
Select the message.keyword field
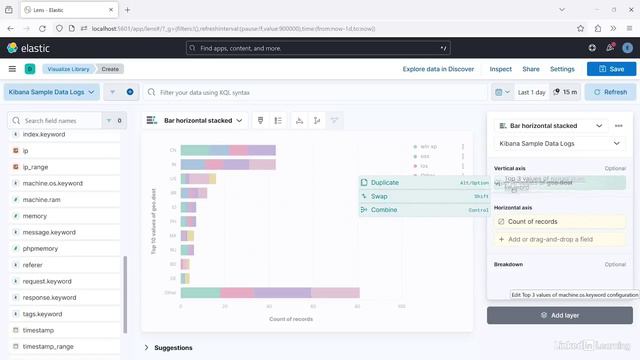(x=64, y=232)
